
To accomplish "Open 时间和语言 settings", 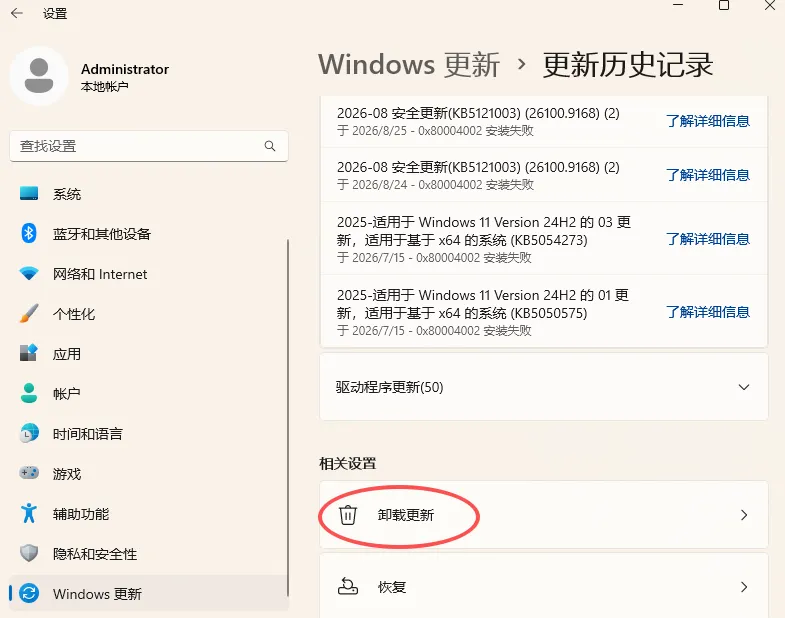I will coord(149,434).
